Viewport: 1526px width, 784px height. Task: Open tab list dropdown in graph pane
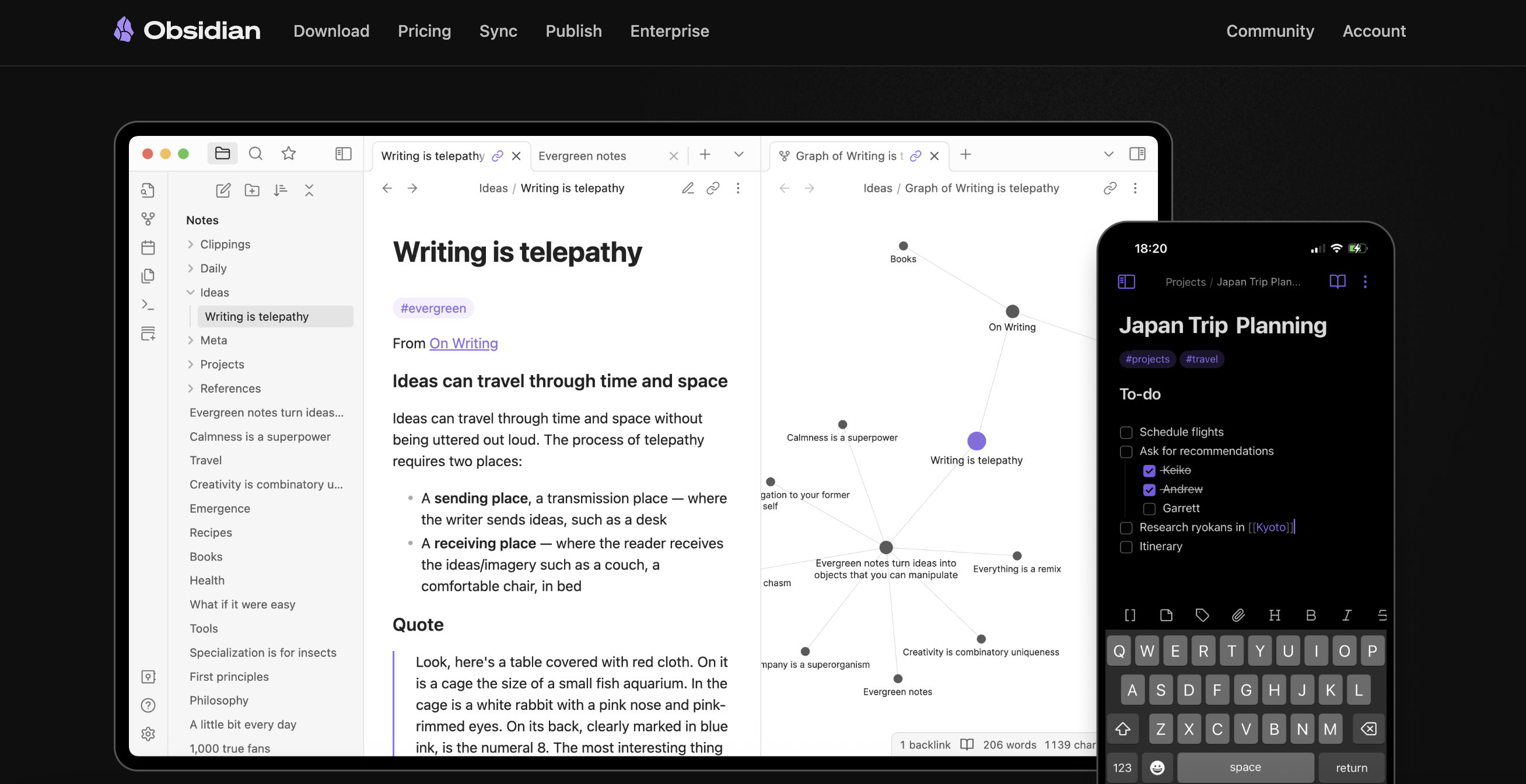pyautogui.click(x=1108, y=154)
